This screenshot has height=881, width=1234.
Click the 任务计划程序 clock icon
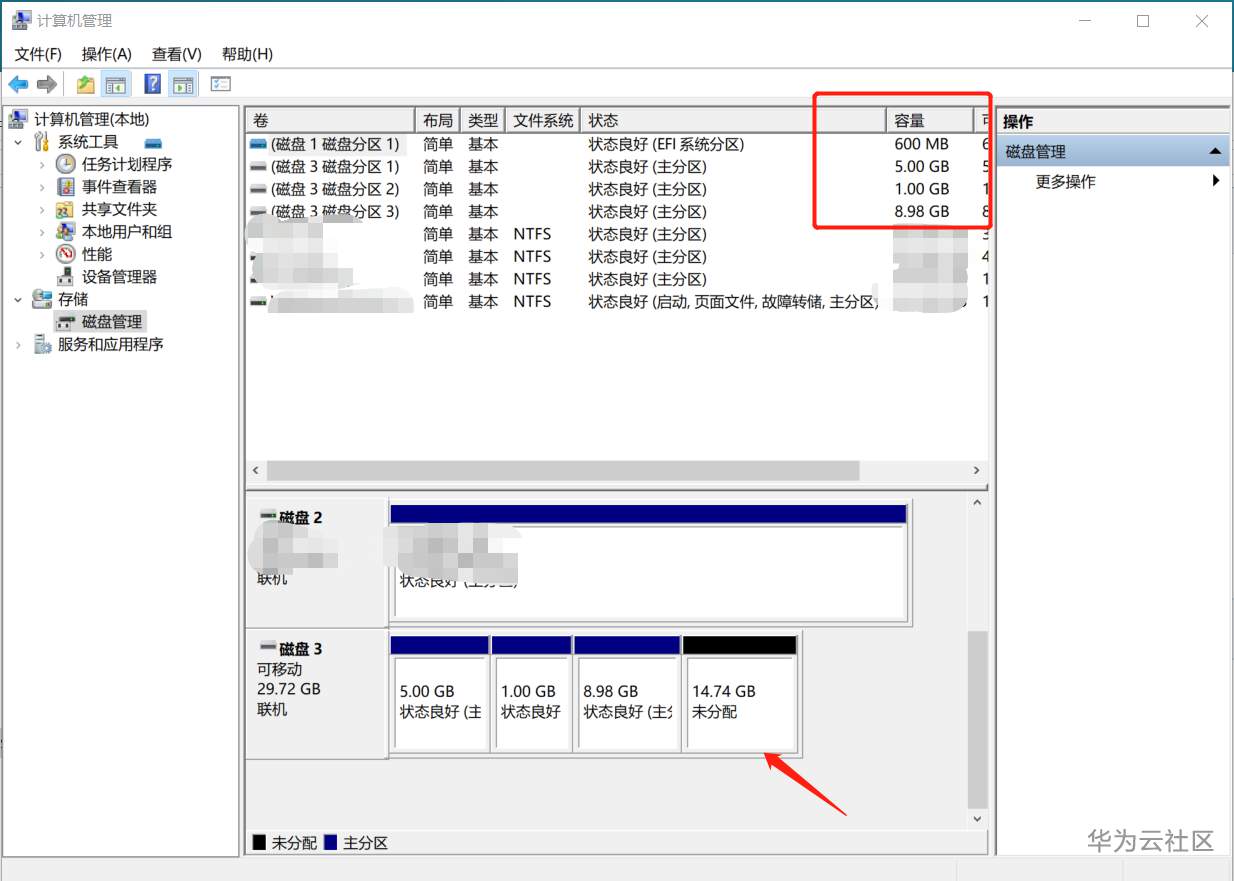coord(65,164)
